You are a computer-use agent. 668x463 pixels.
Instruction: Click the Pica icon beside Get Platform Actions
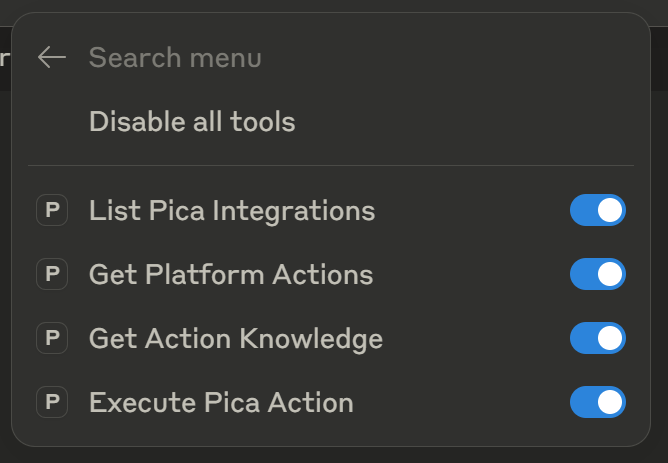tap(52, 275)
